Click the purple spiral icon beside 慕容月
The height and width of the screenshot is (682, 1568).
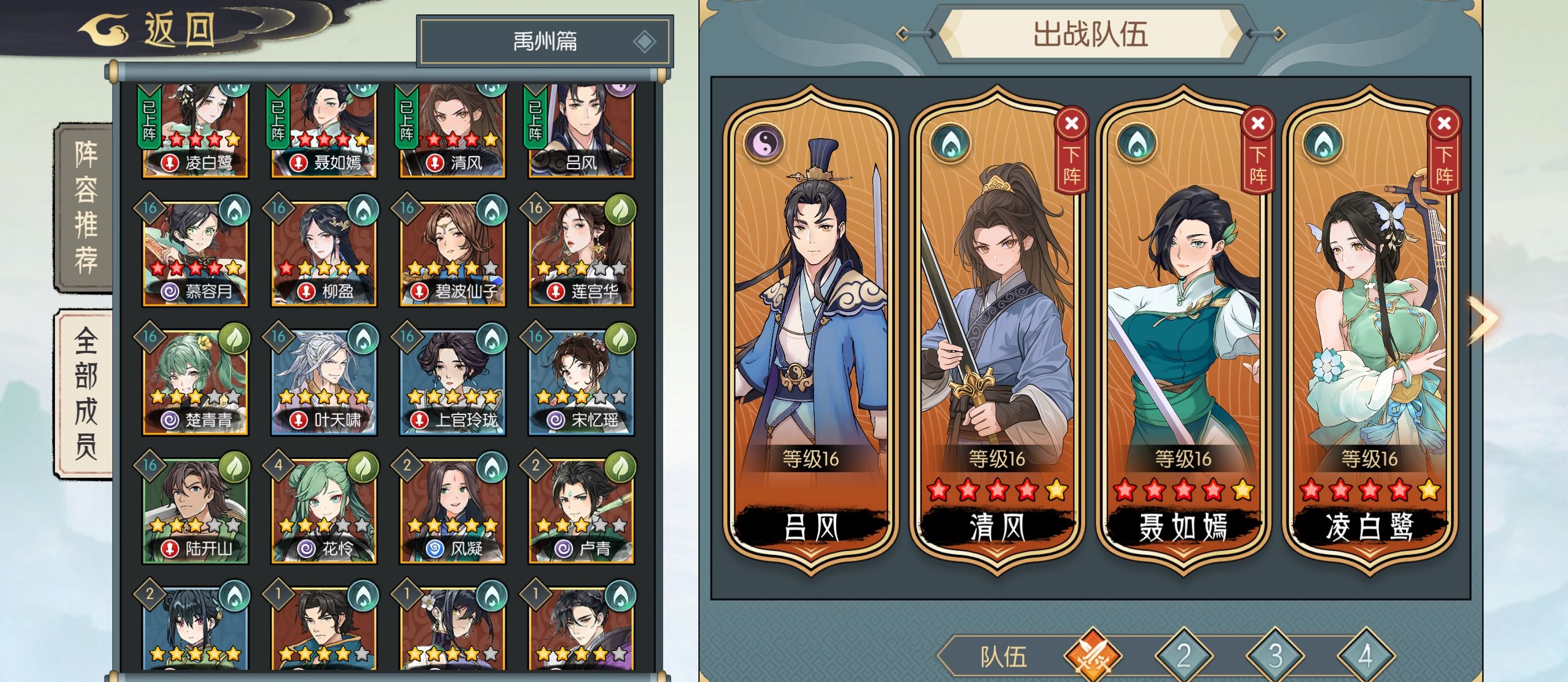pos(169,292)
